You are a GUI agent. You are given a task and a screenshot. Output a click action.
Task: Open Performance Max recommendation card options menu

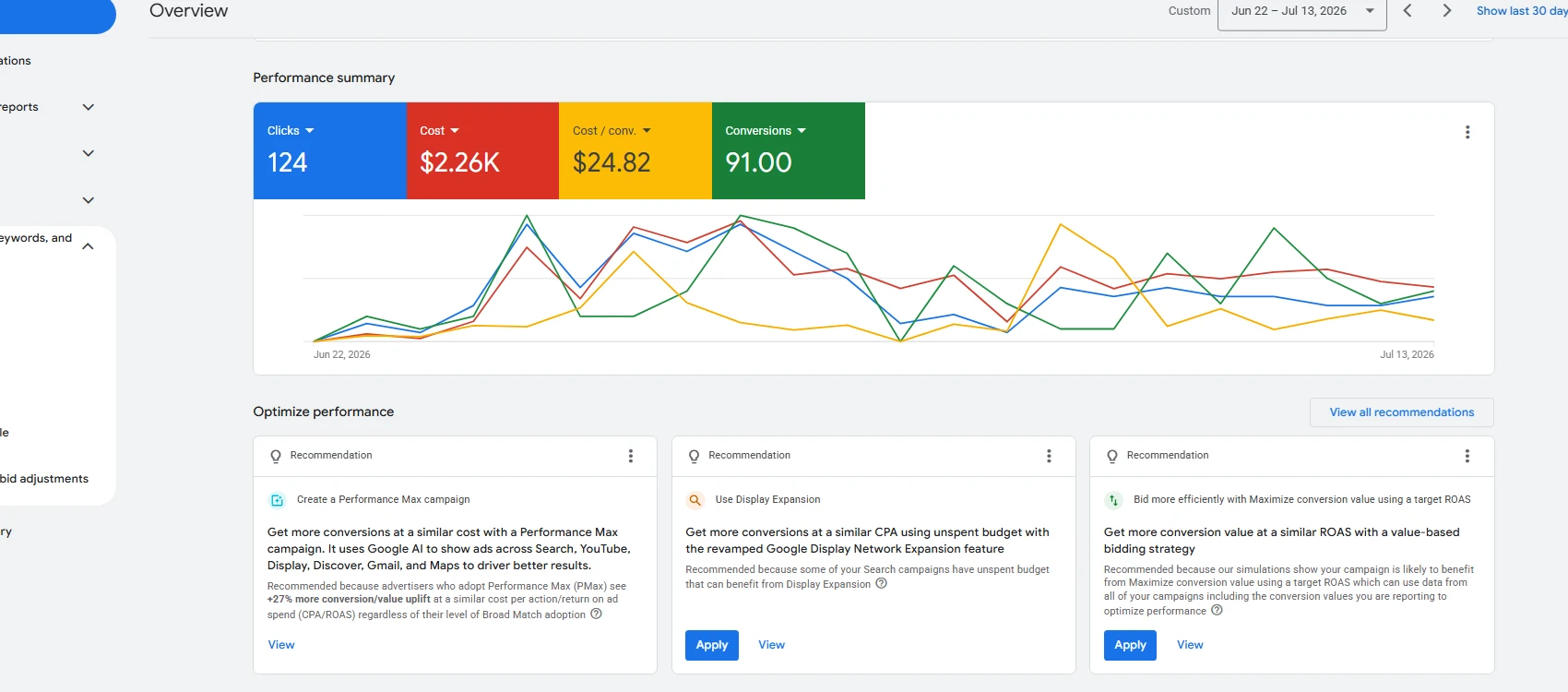pyautogui.click(x=631, y=456)
